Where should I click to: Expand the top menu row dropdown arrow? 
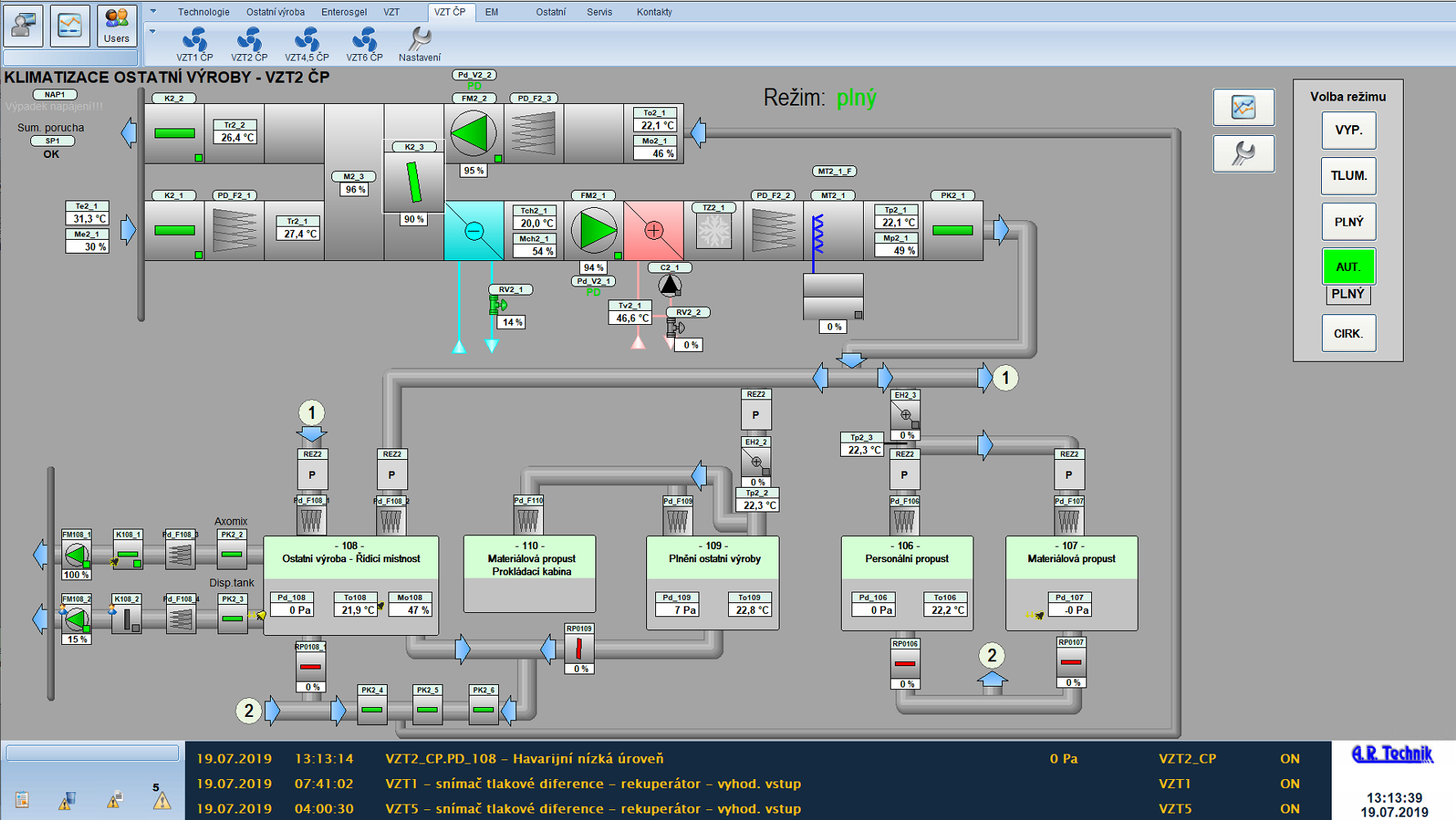coord(153,11)
